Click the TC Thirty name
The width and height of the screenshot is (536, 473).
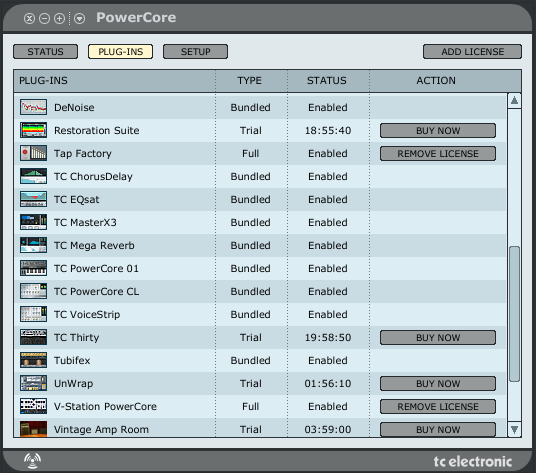tap(77, 338)
